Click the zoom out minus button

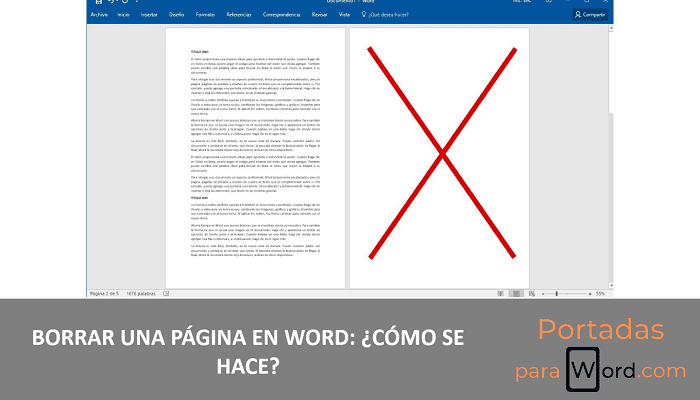coord(543,294)
